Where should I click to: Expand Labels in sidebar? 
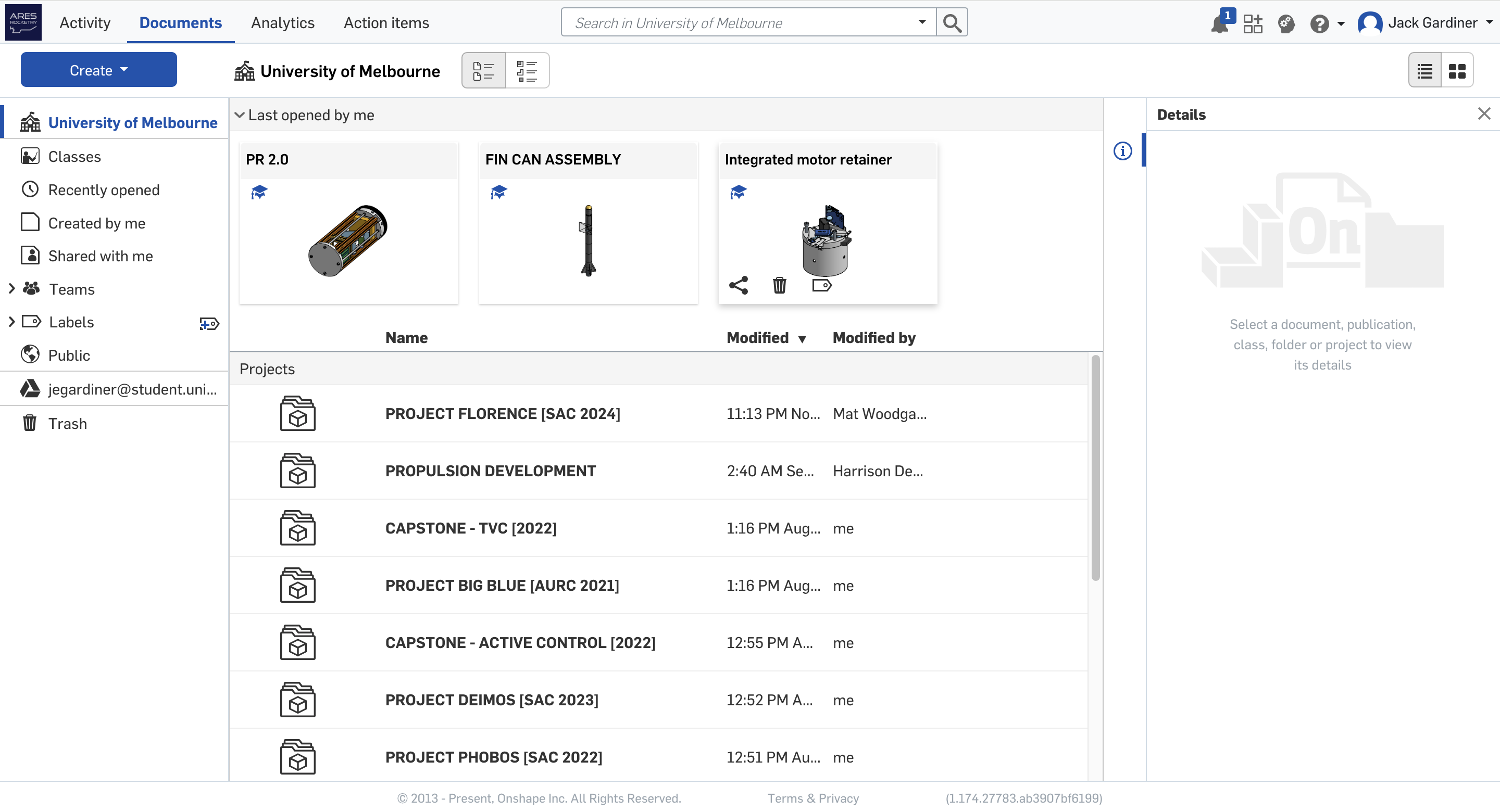(x=11, y=321)
